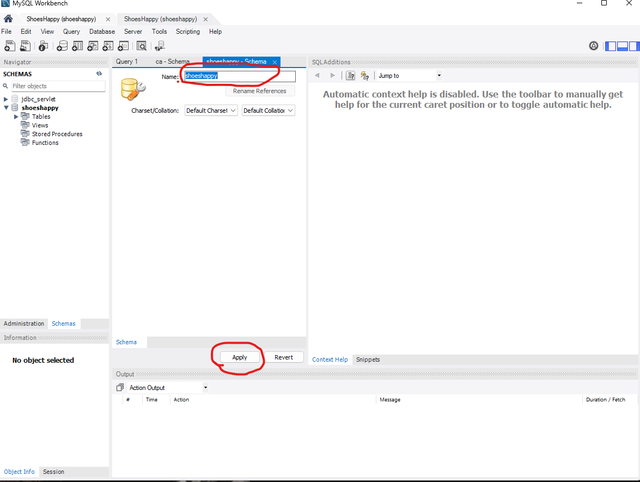Click the Apply button
640x482 pixels.
pyautogui.click(x=240, y=358)
